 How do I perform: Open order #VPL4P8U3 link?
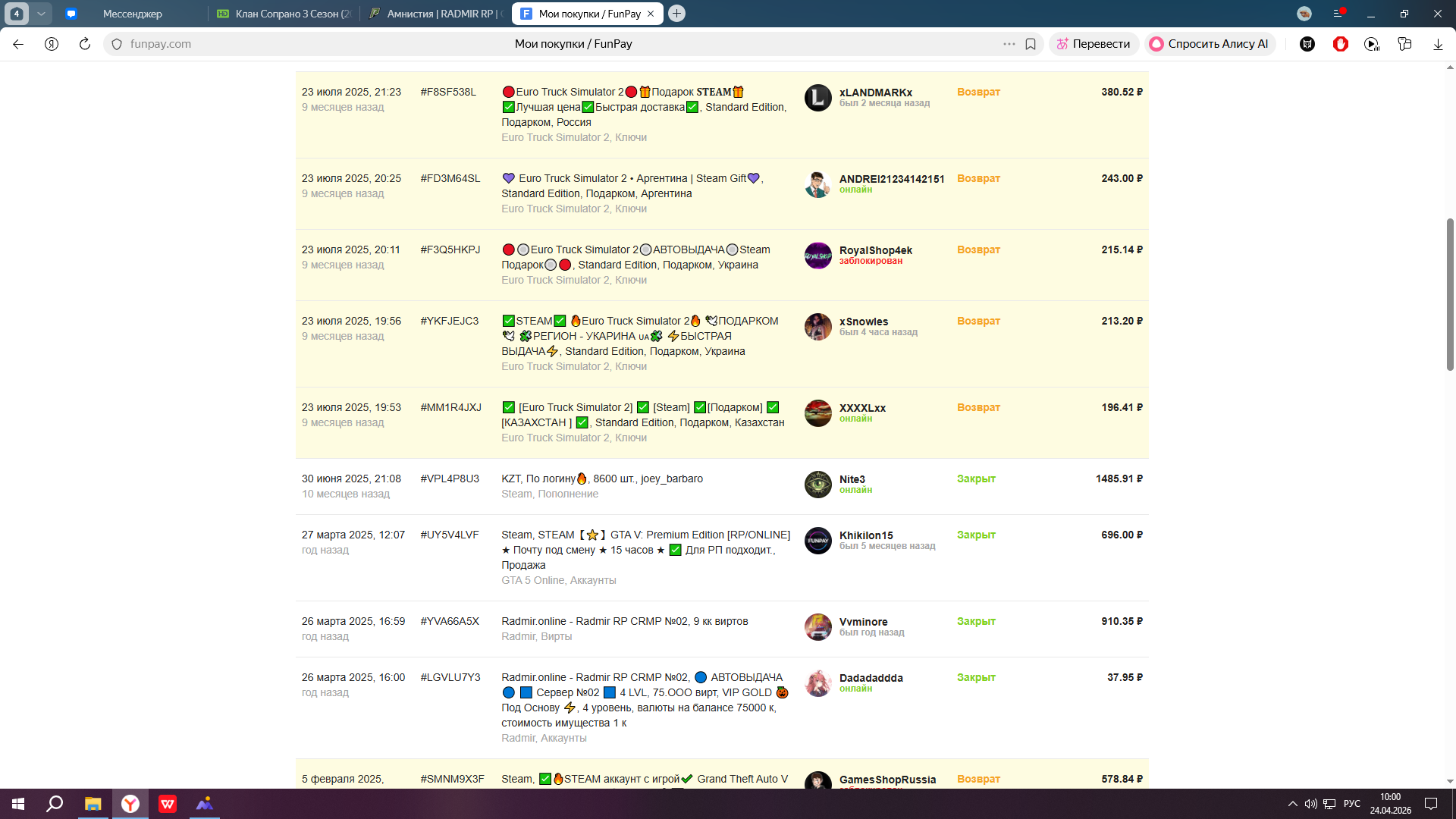[x=450, y=479]
